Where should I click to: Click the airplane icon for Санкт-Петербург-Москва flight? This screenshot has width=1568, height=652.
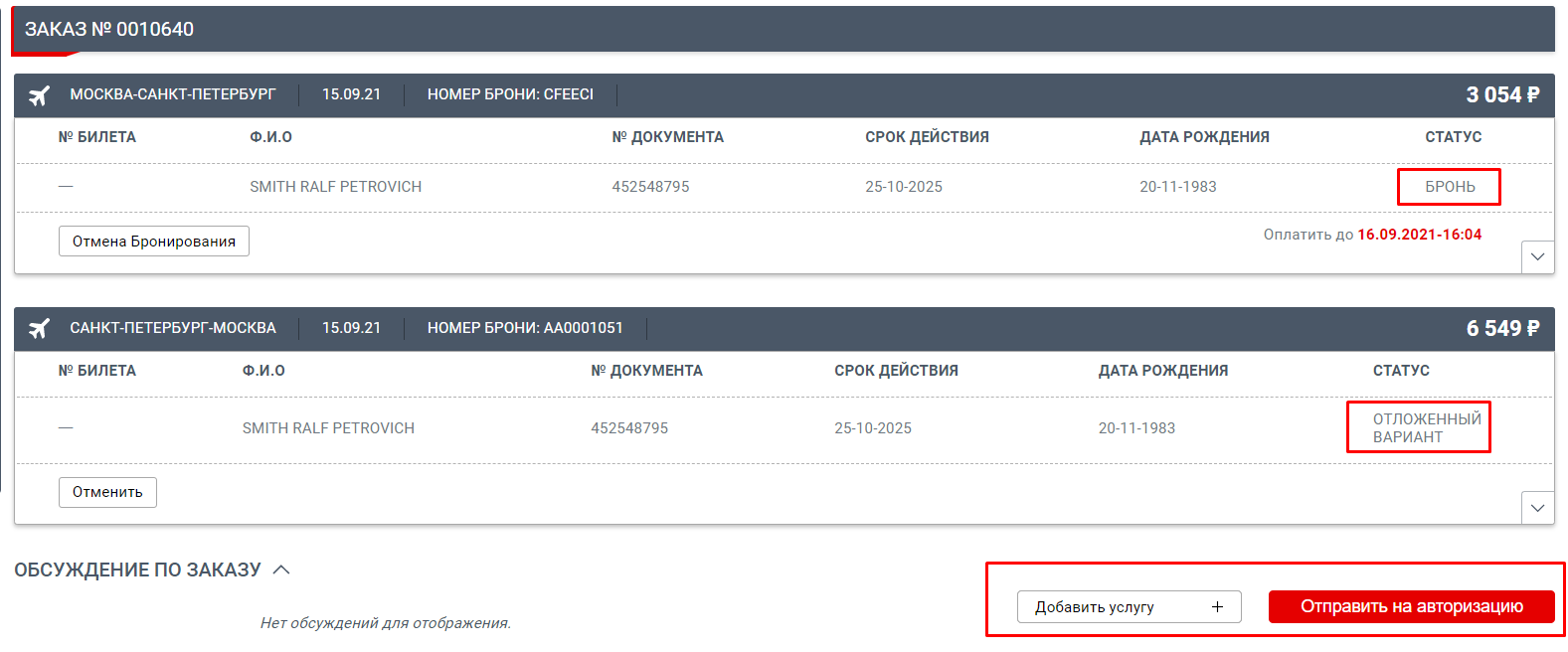39,329
